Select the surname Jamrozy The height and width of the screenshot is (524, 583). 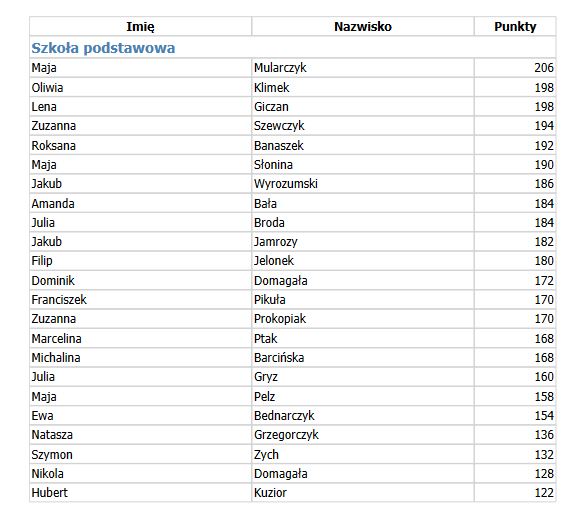point(276,242)
